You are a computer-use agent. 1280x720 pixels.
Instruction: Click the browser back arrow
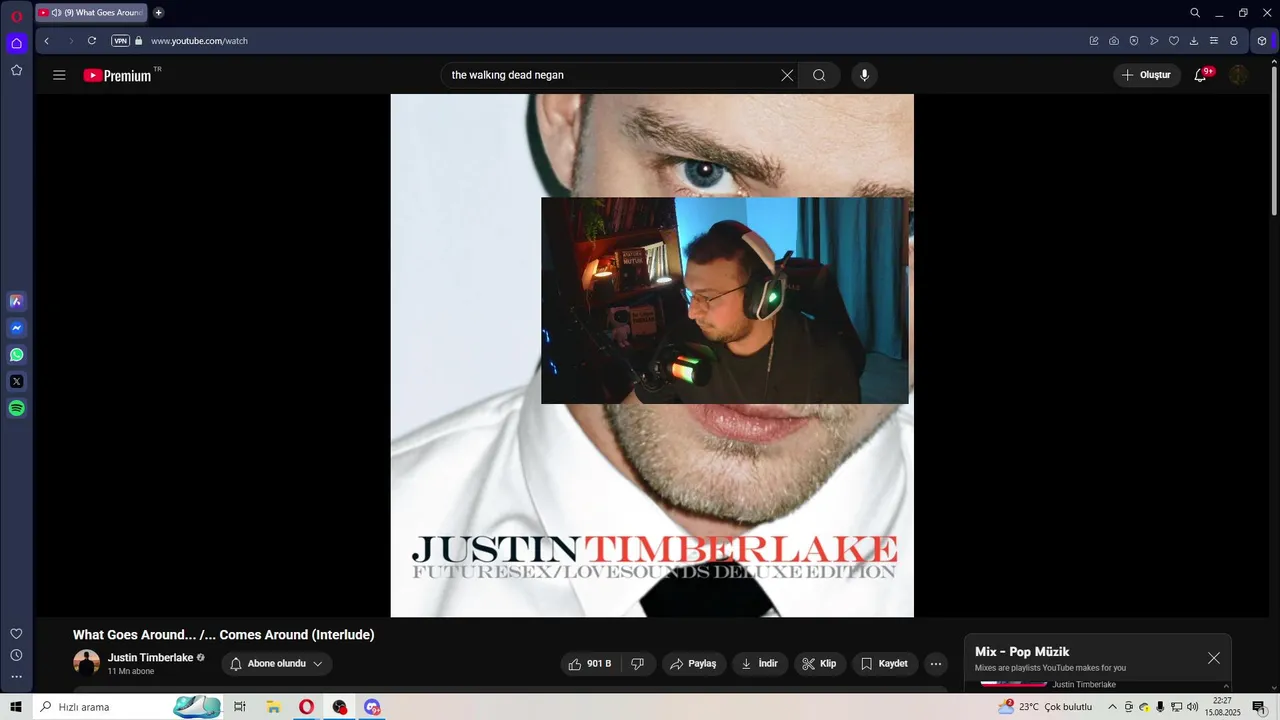[46, 41]
